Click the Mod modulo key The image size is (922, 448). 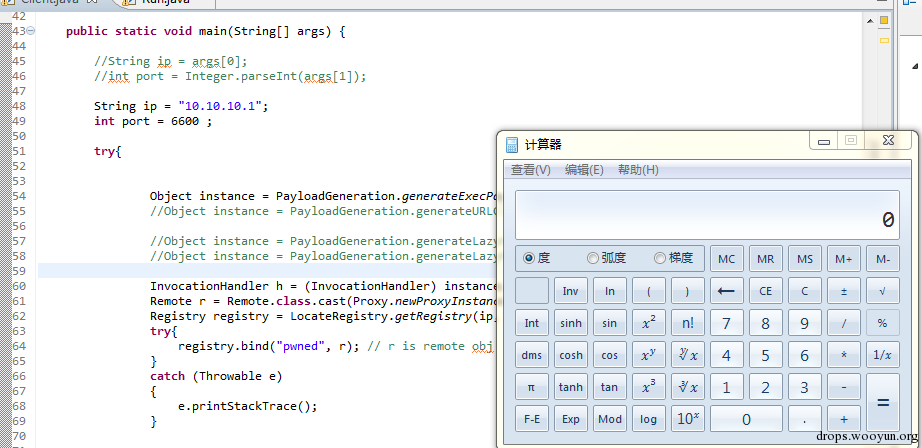(610, 419)
